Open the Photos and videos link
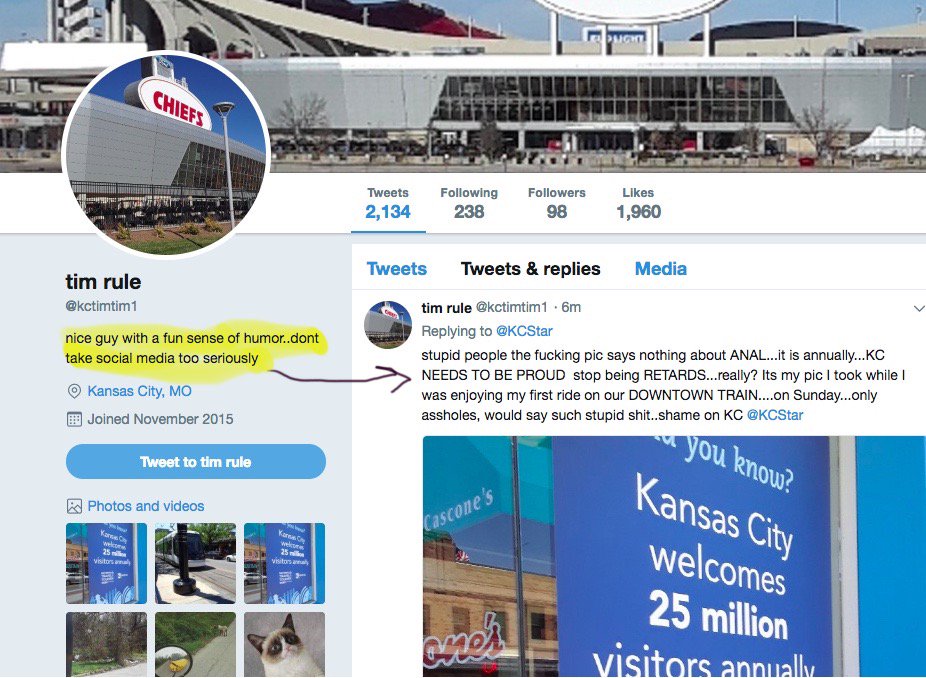 coord(146,506)
